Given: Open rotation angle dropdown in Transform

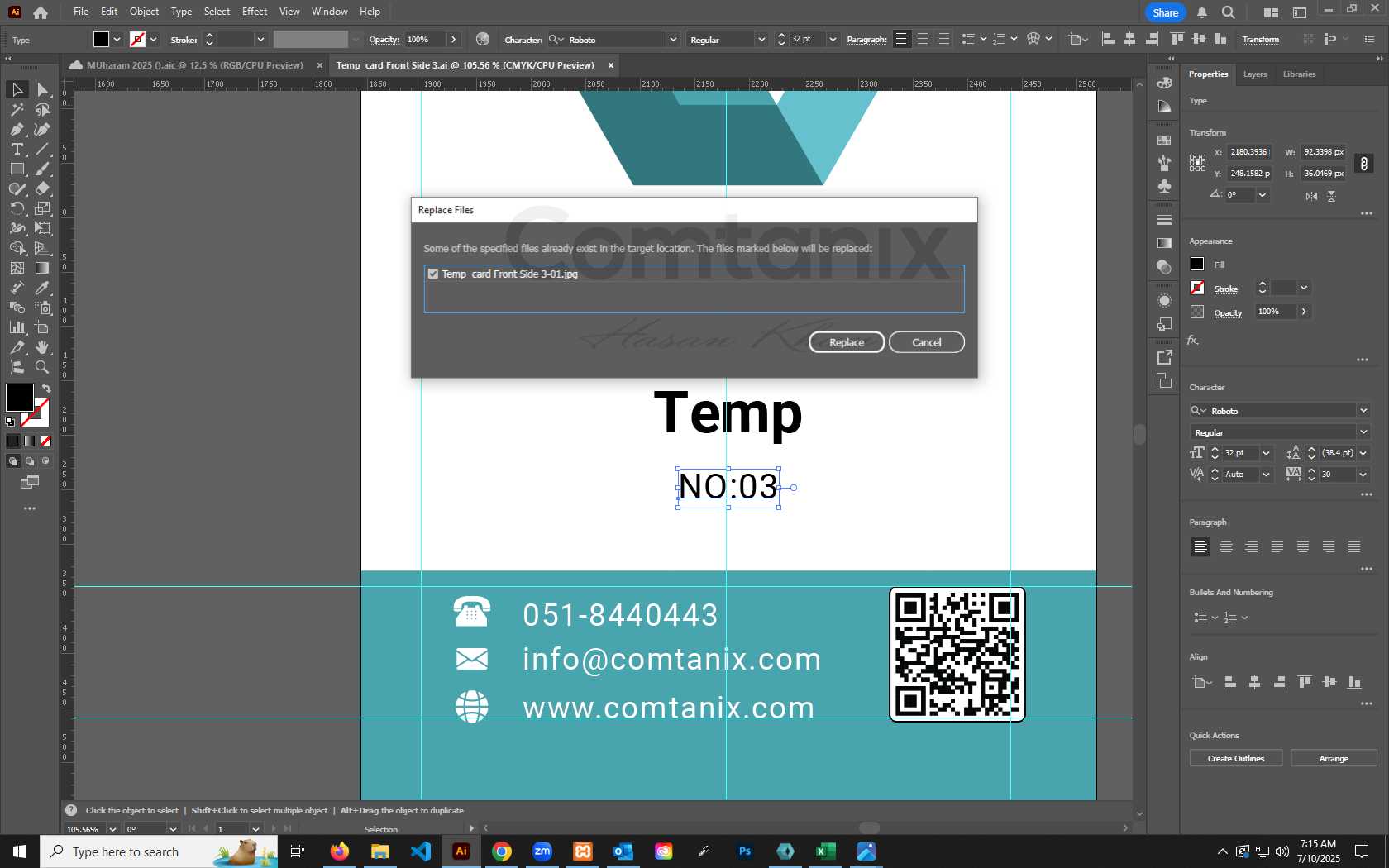Looking at the screenshot, I should pos(1262,195).
